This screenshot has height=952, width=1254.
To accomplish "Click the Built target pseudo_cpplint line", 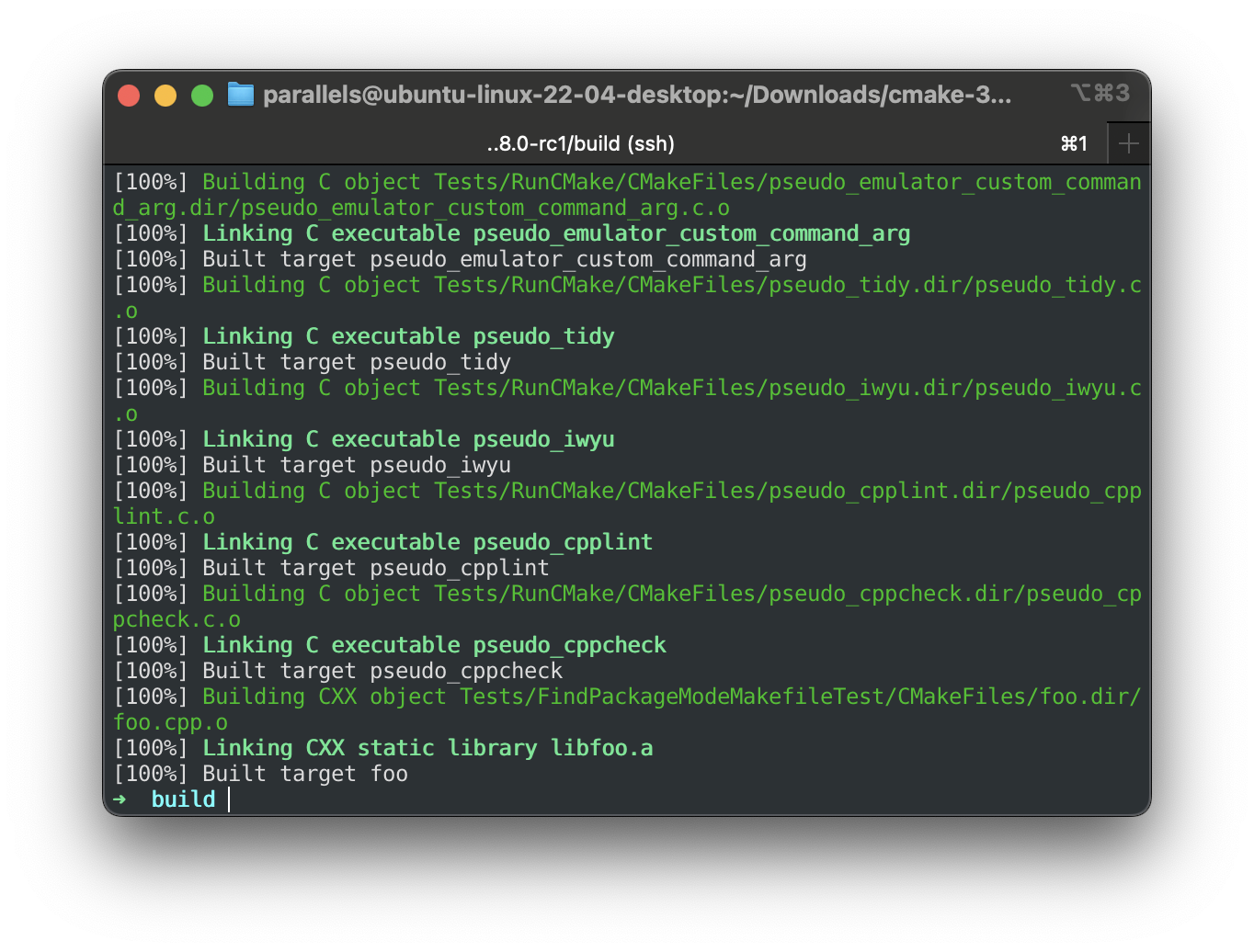I will point(331,568).
